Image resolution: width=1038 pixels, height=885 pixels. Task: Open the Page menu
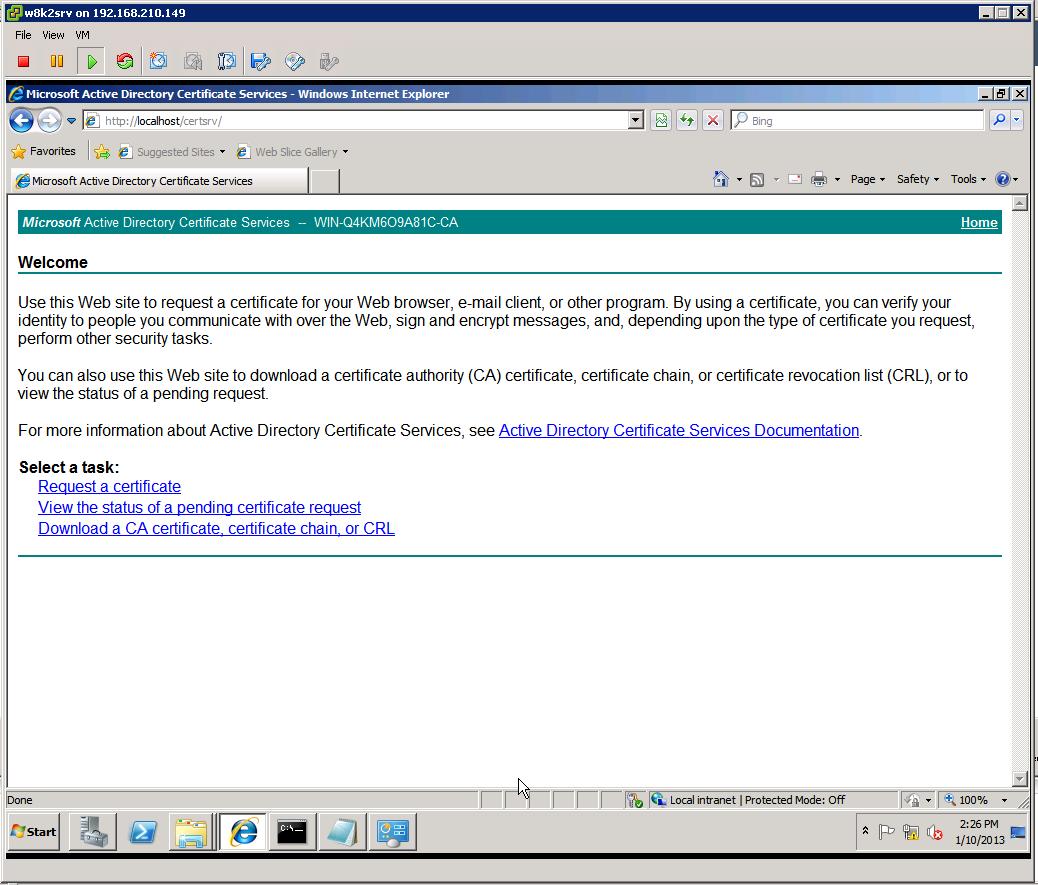point(867,179)
